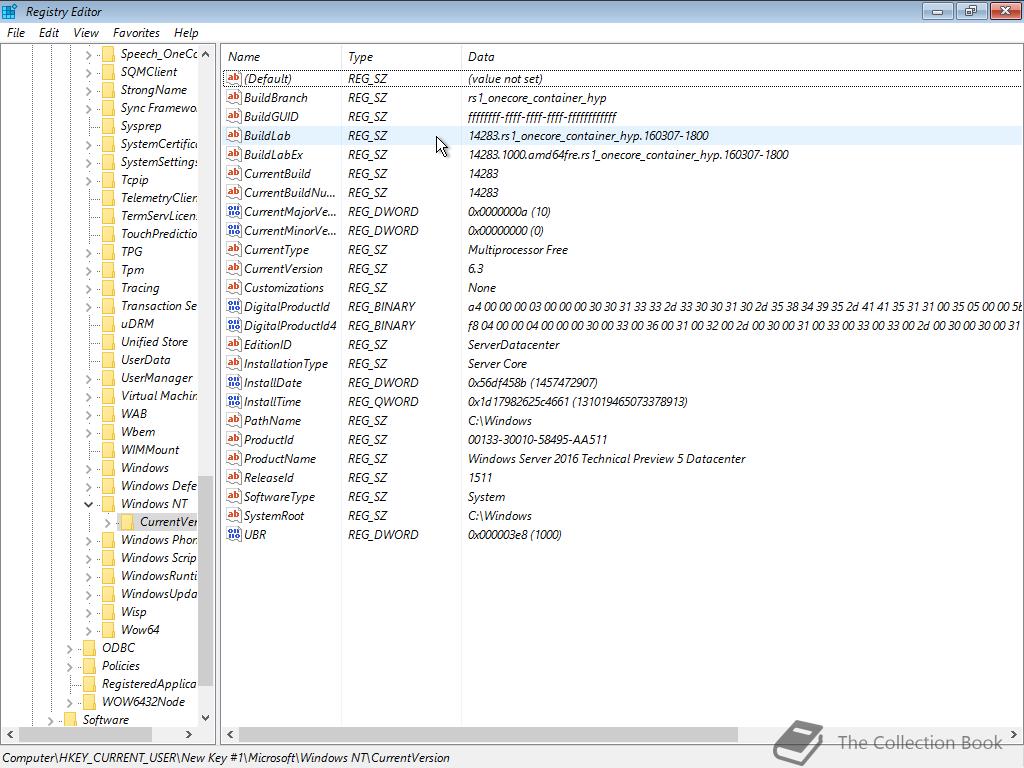The image size is (1024, 768).
Task: Click the BuildGUID string value icon
Action: pos(233,116)
